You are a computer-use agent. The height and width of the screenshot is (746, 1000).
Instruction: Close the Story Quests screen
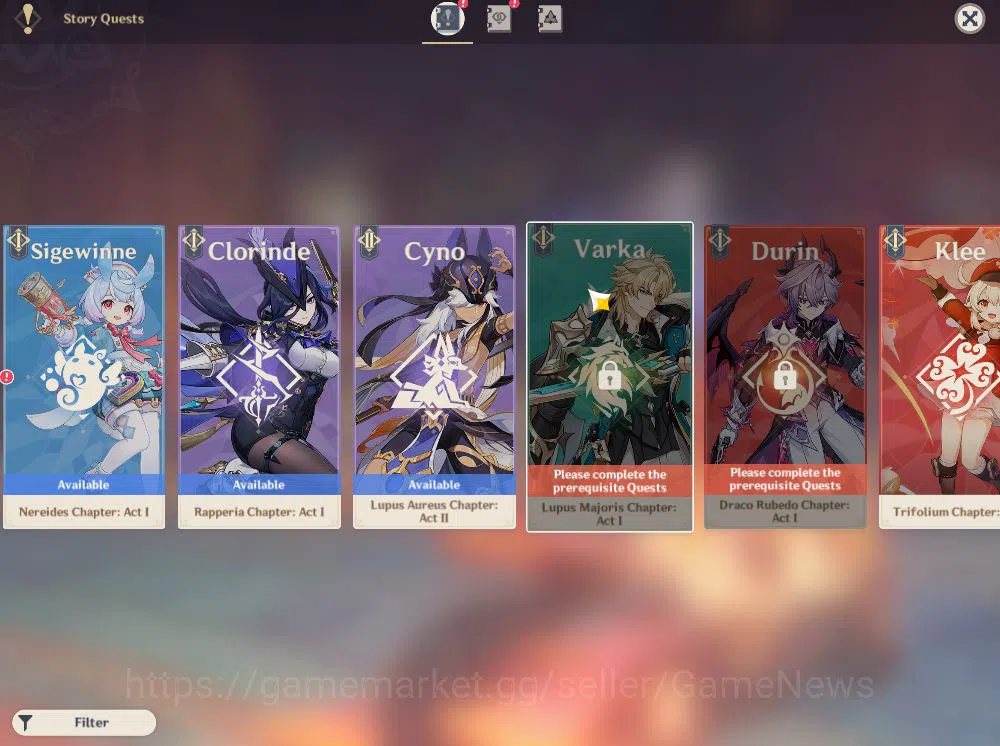point(969,18)
